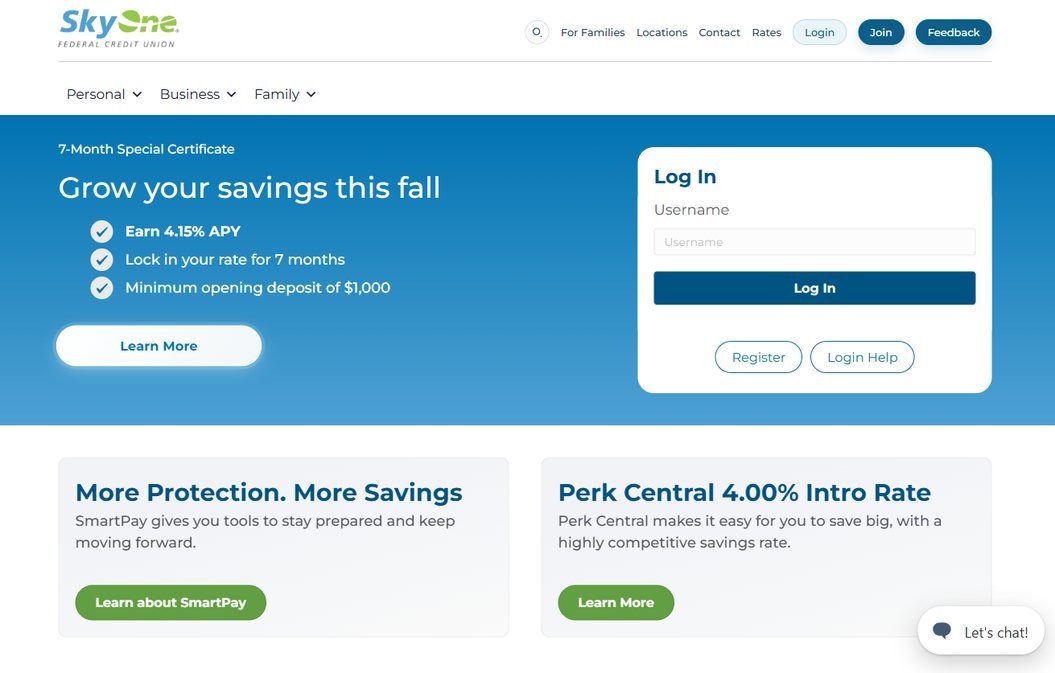Screen dimensions: 1055x673
Task: Click checkmark icon beside Earn 4.15% APY
Action: [102, 232]
